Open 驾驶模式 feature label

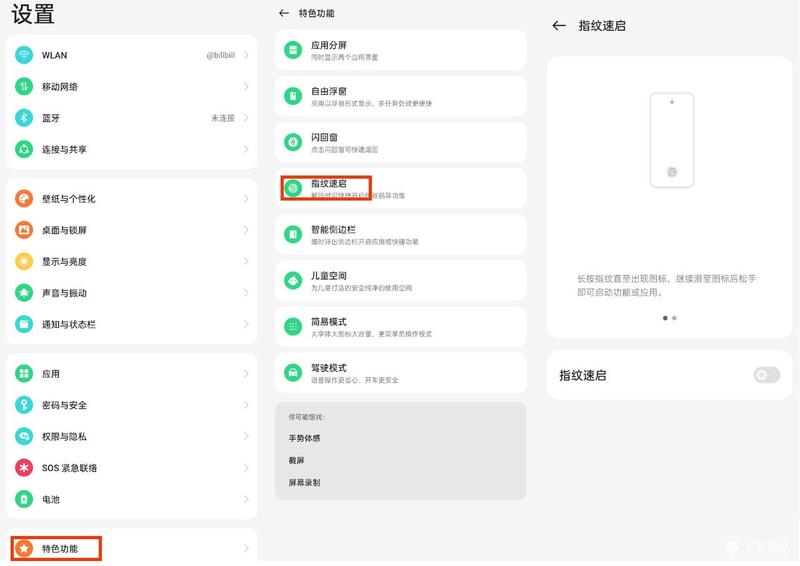pos(329,367)
